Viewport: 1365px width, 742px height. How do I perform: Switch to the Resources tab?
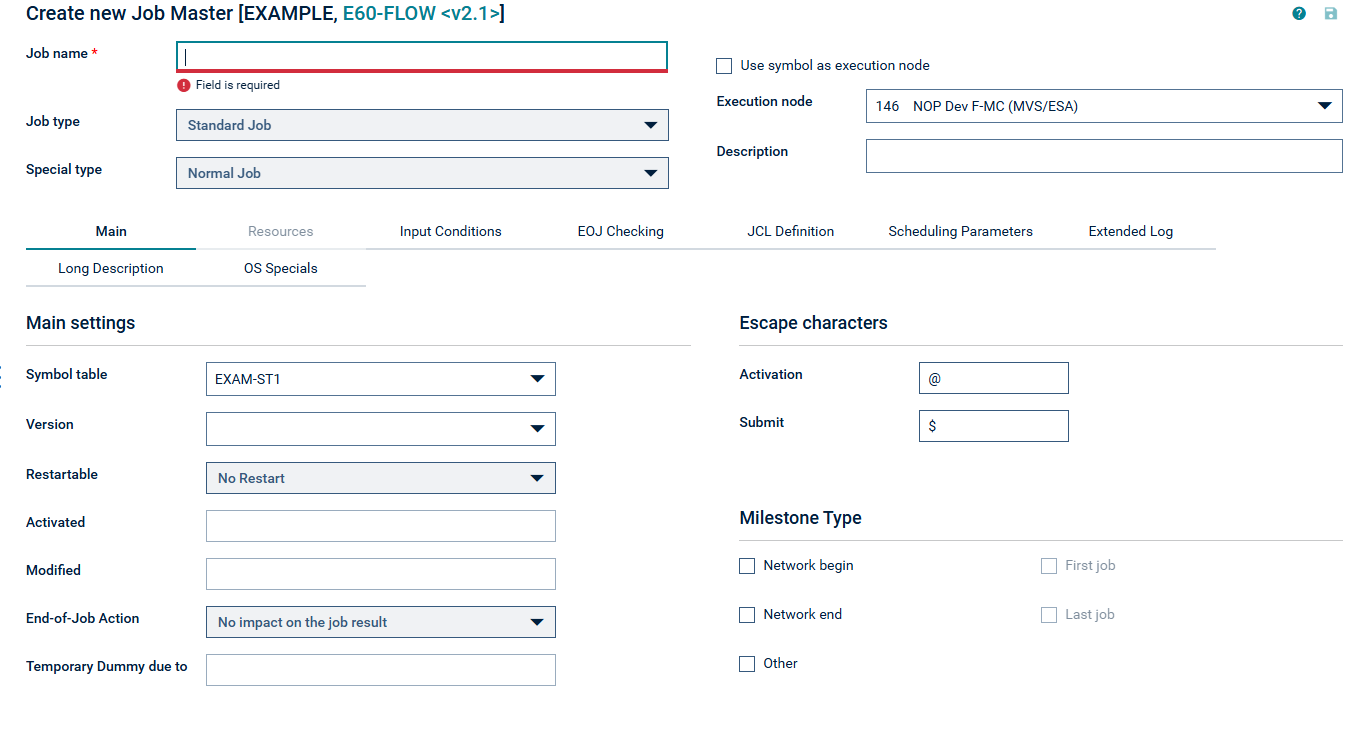[x=281, y=231]
